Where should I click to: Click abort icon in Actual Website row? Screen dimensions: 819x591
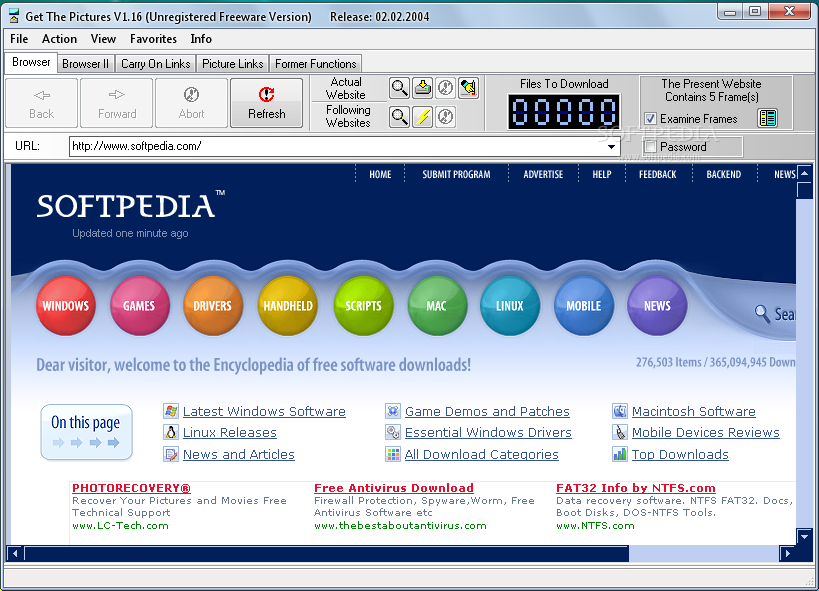point(446,88)
